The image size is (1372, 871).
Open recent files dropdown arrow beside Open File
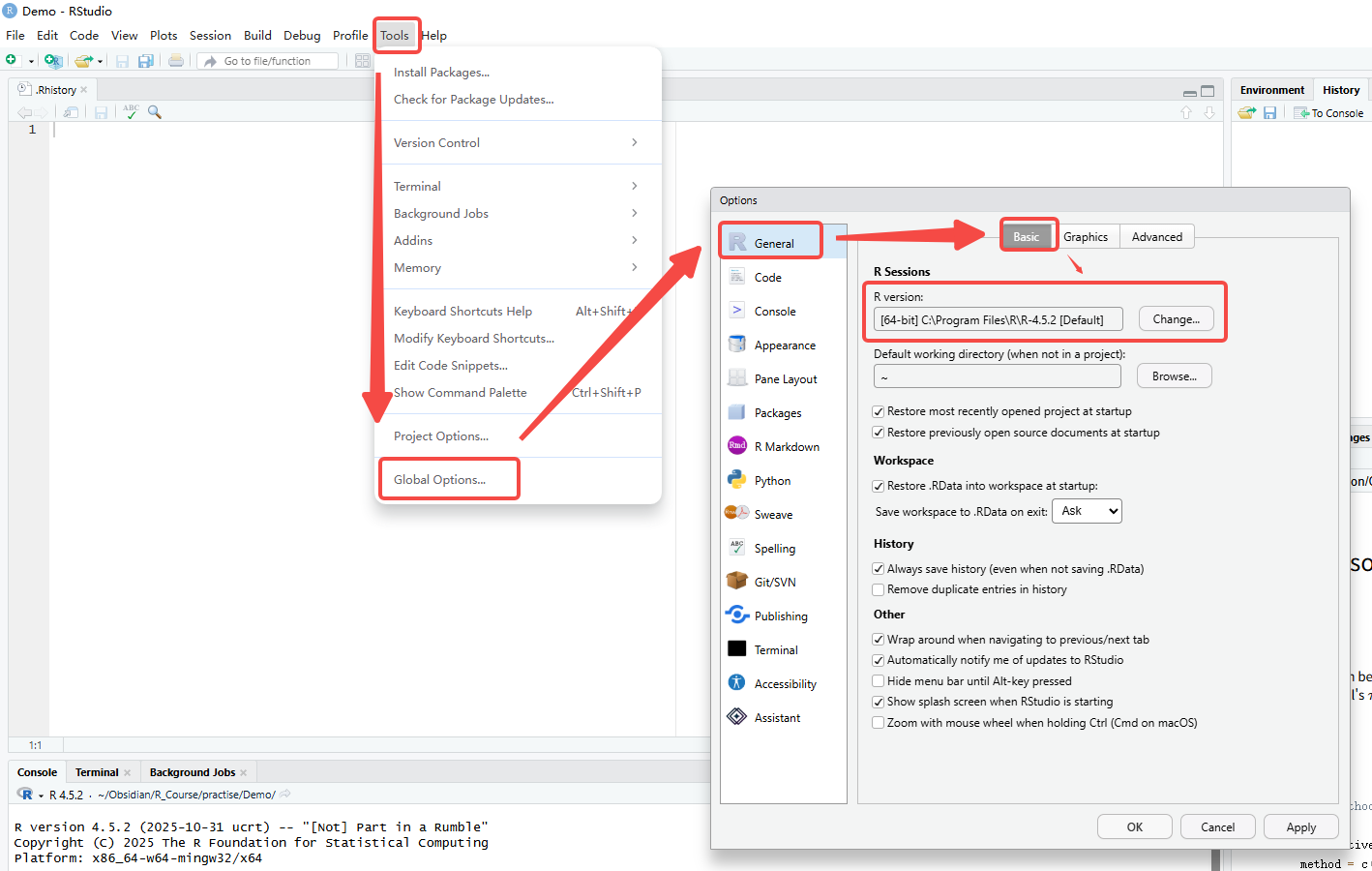[100, 61]
